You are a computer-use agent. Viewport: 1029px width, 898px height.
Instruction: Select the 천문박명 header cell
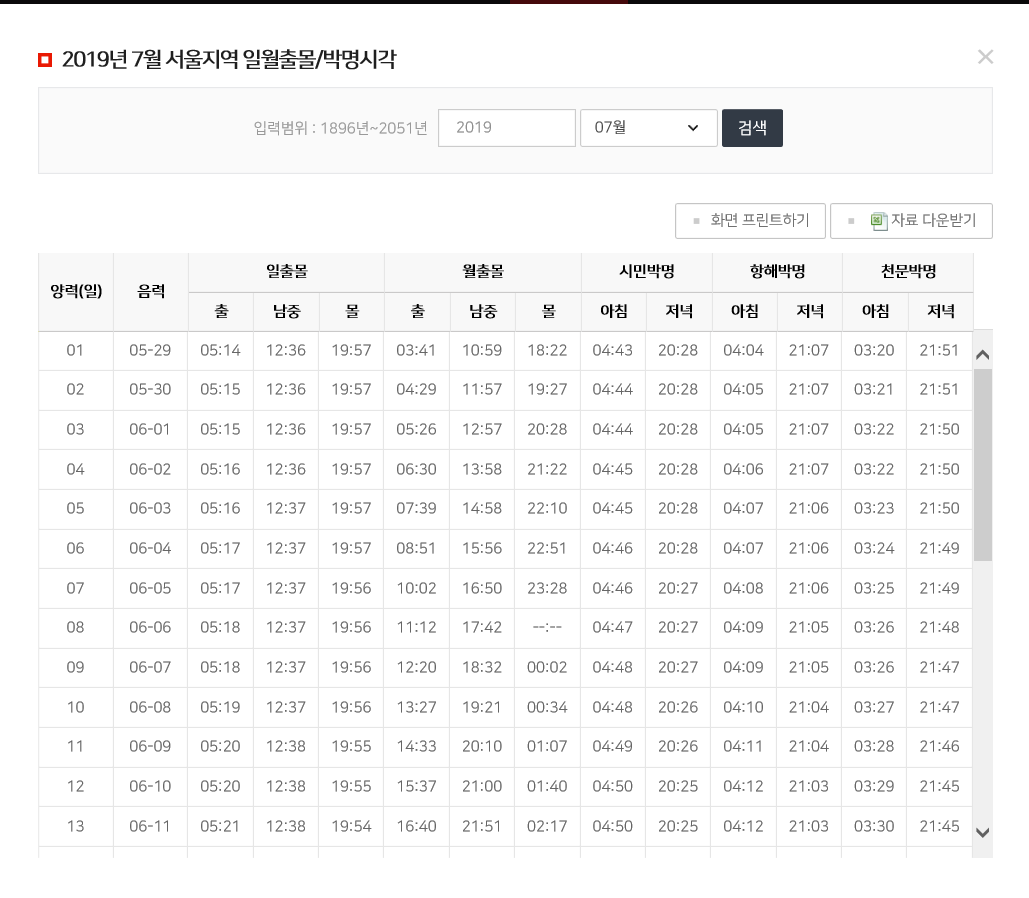tap(908, 272)
